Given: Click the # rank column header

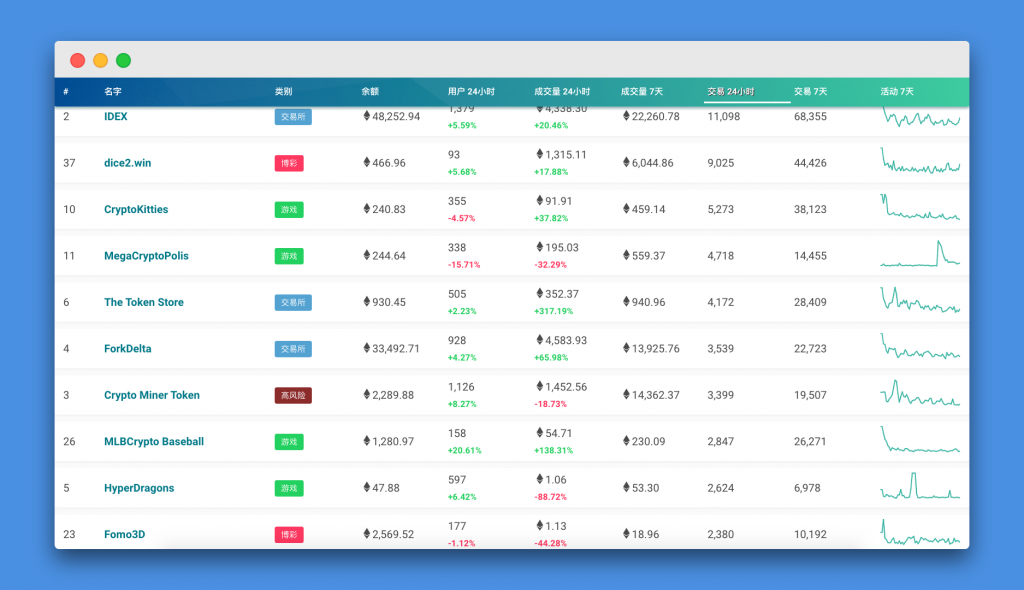Looking at the screenshot, I should pos(66,91).
